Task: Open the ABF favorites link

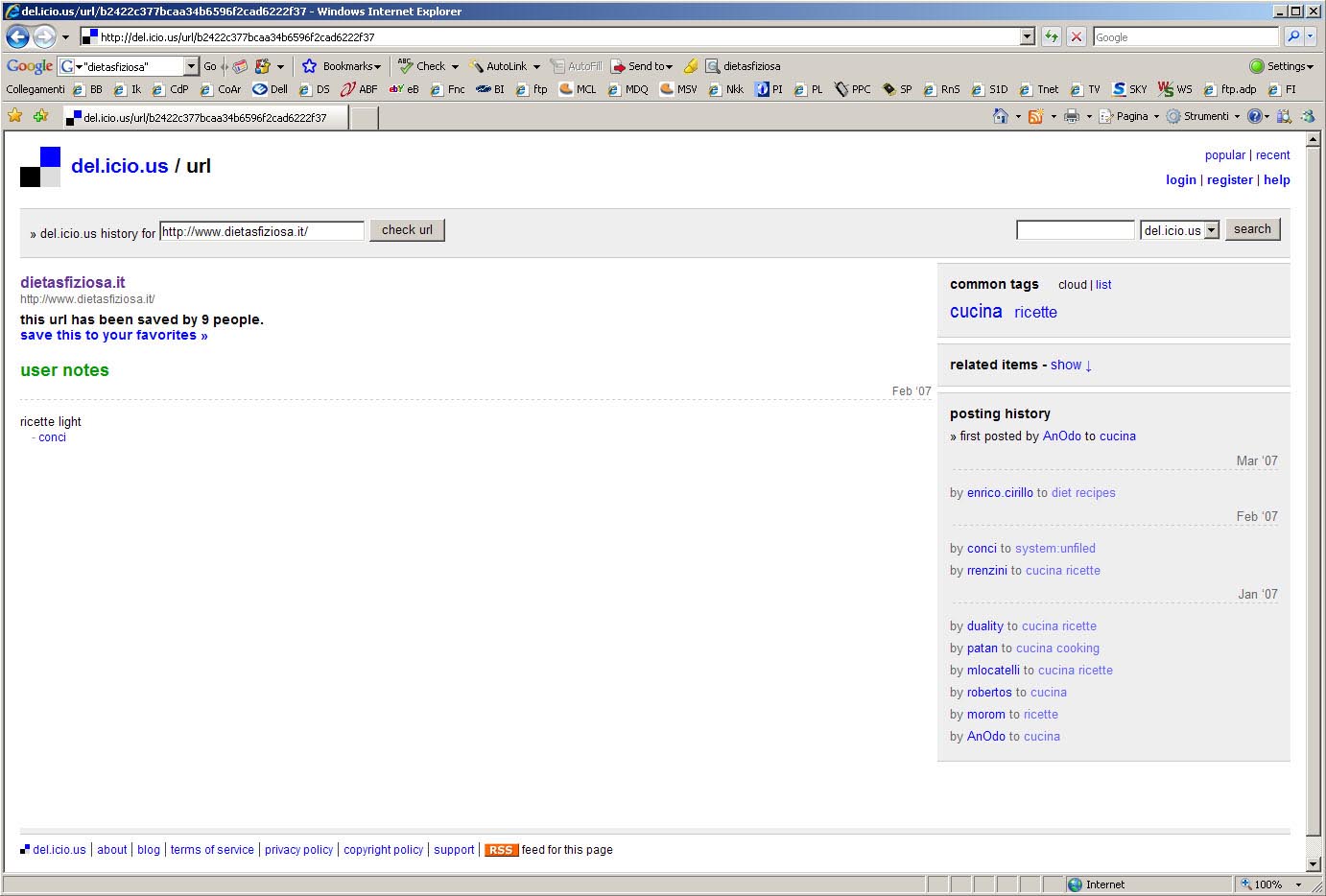Action: click(x=359, y=89)
